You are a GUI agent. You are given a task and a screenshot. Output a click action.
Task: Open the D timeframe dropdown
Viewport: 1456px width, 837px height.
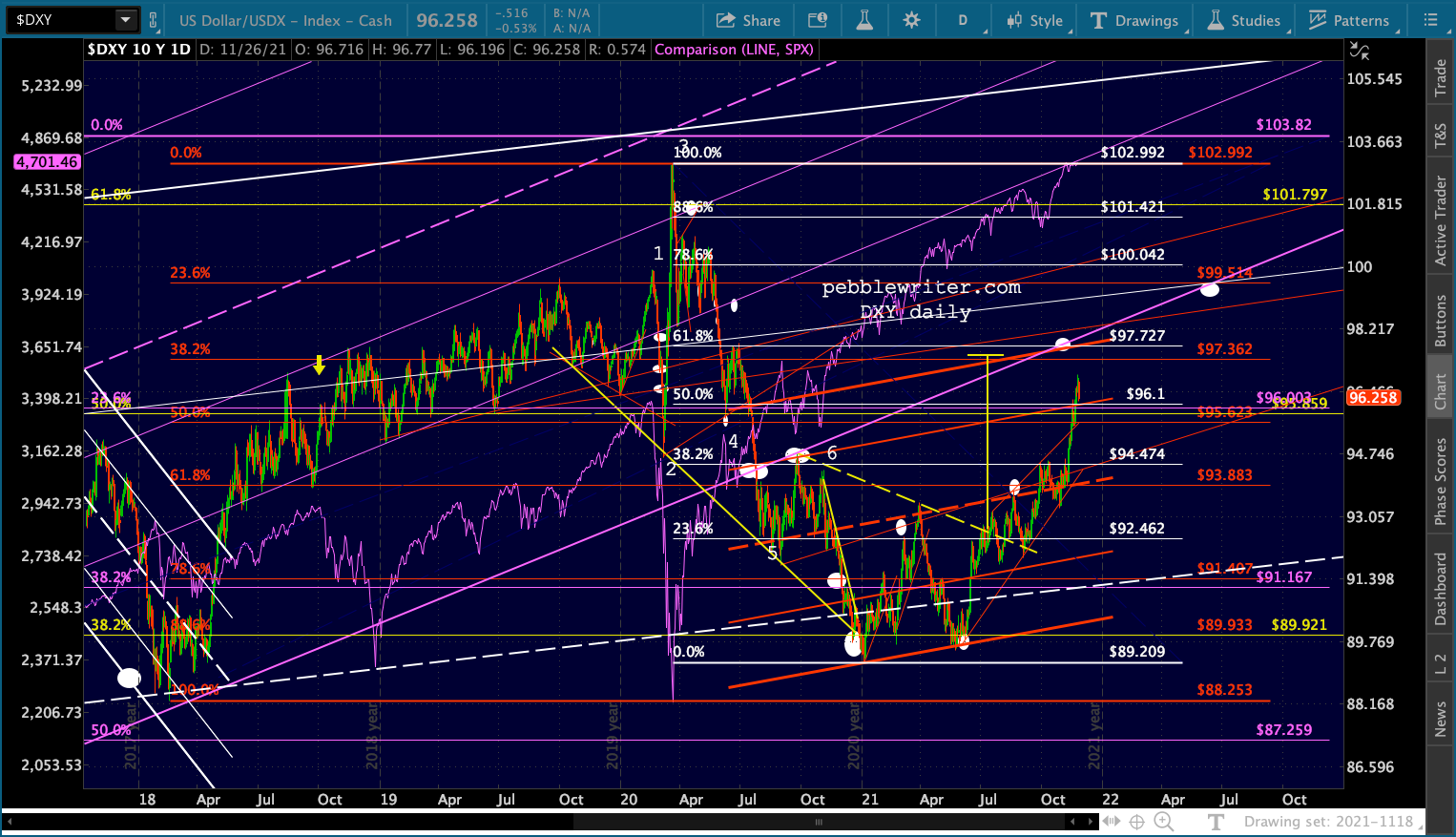963,20
